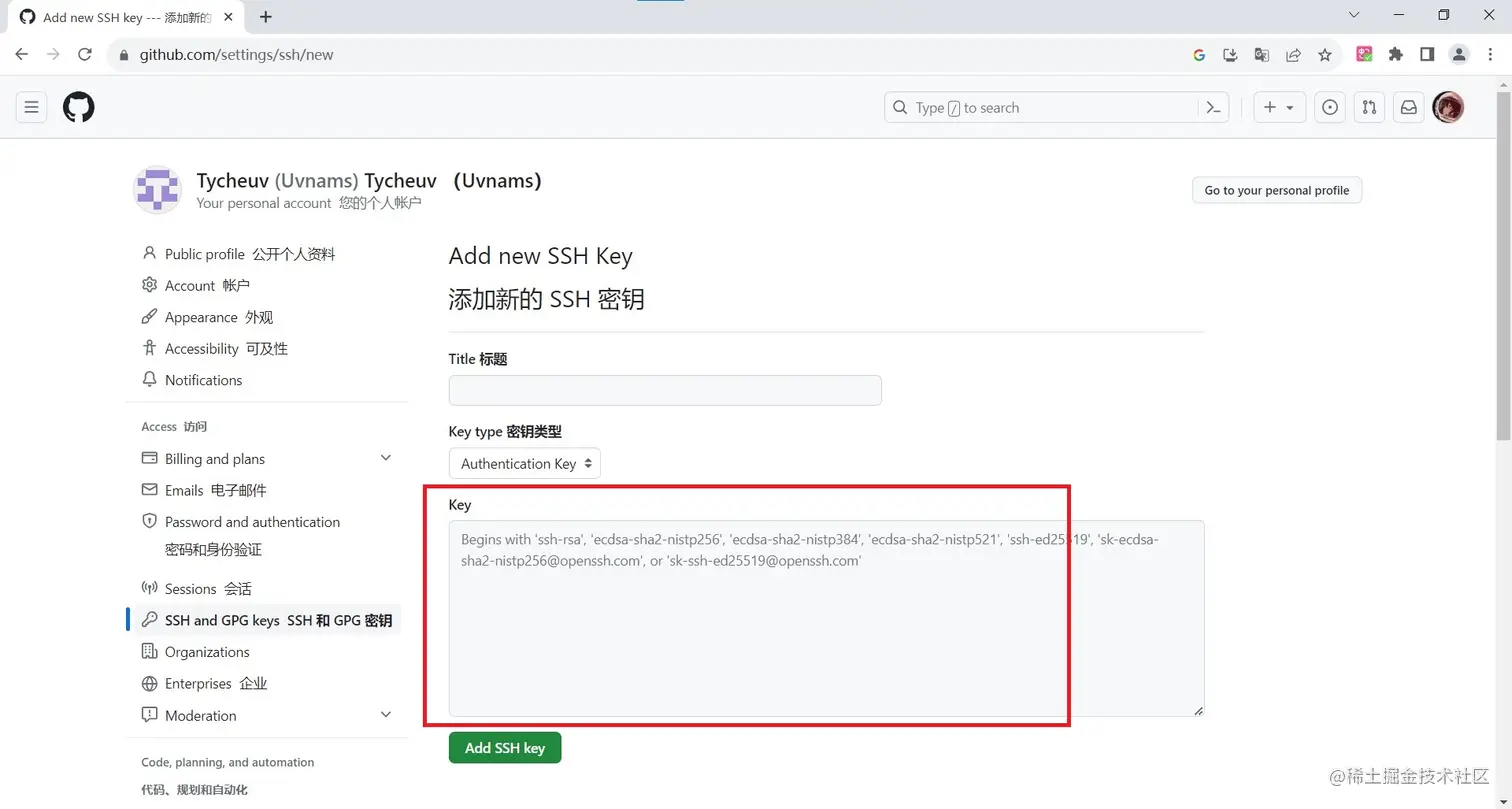Click the GitHub Octocat logo
The height and width of the screenshot is (809, 1512).
tap(79, 107)
